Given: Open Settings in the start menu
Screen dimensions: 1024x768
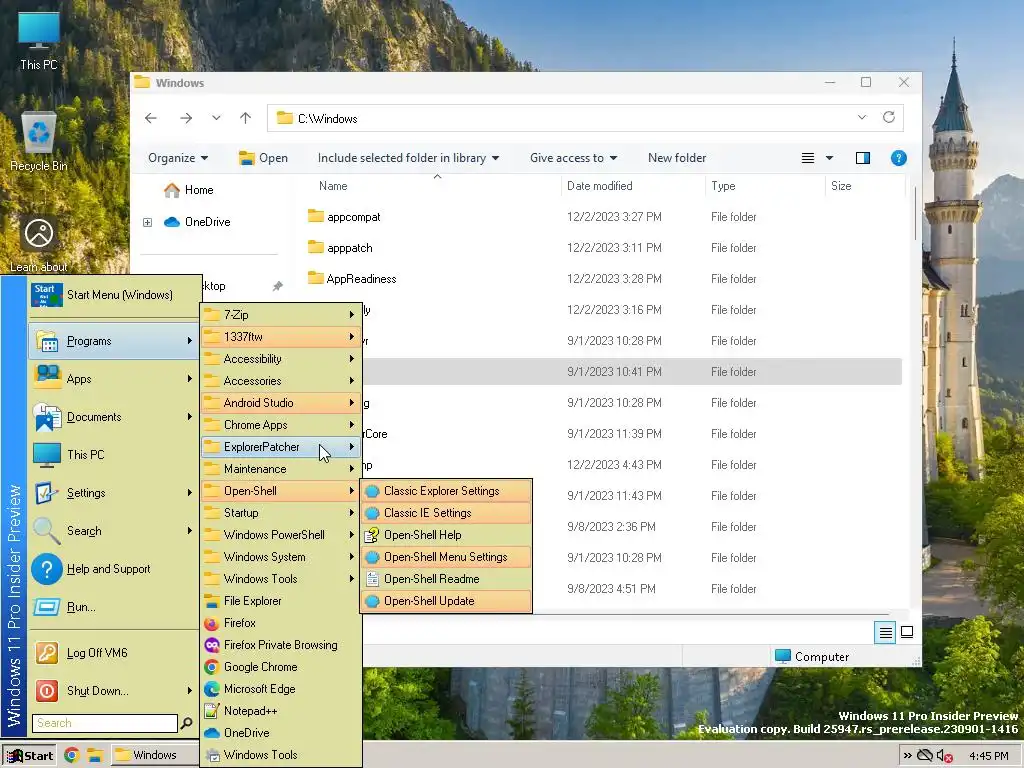Looking at the screenshot, I should pyautogui.click(x=114, y=493).
